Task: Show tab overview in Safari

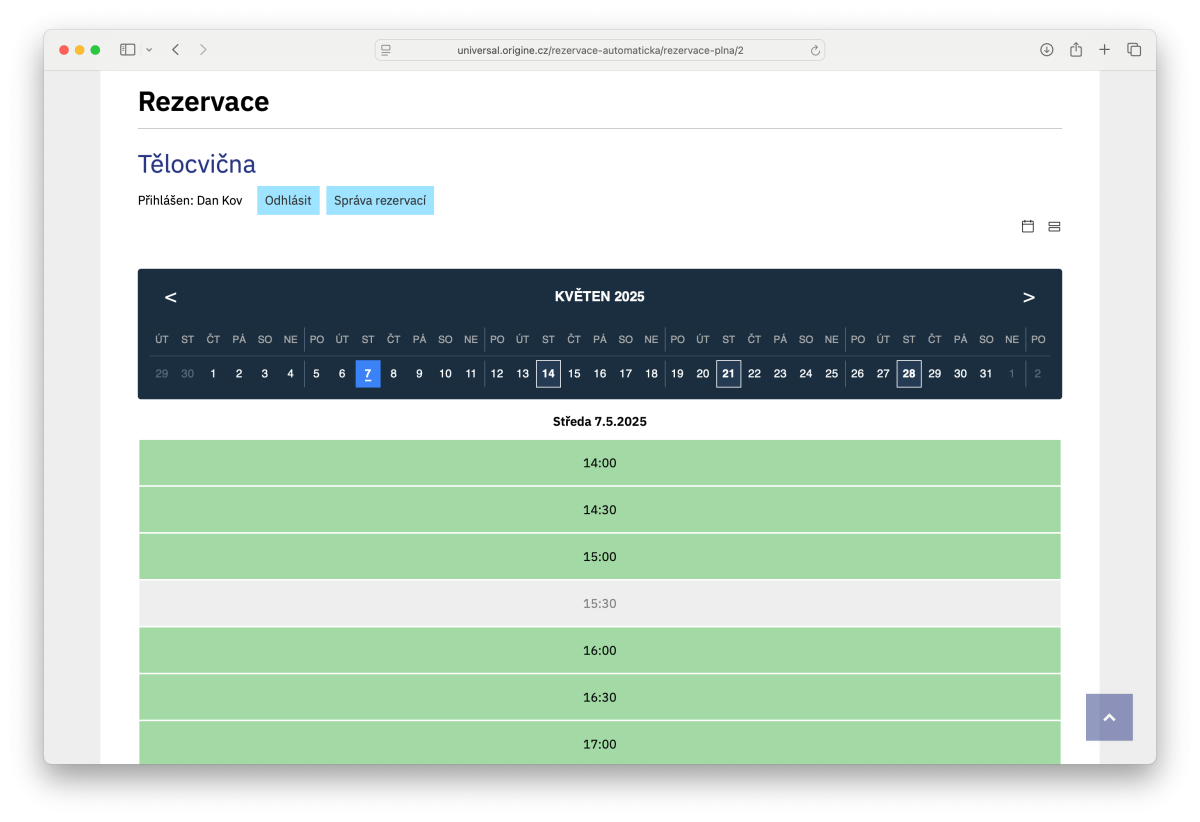Action: [x=1134, y=50]
